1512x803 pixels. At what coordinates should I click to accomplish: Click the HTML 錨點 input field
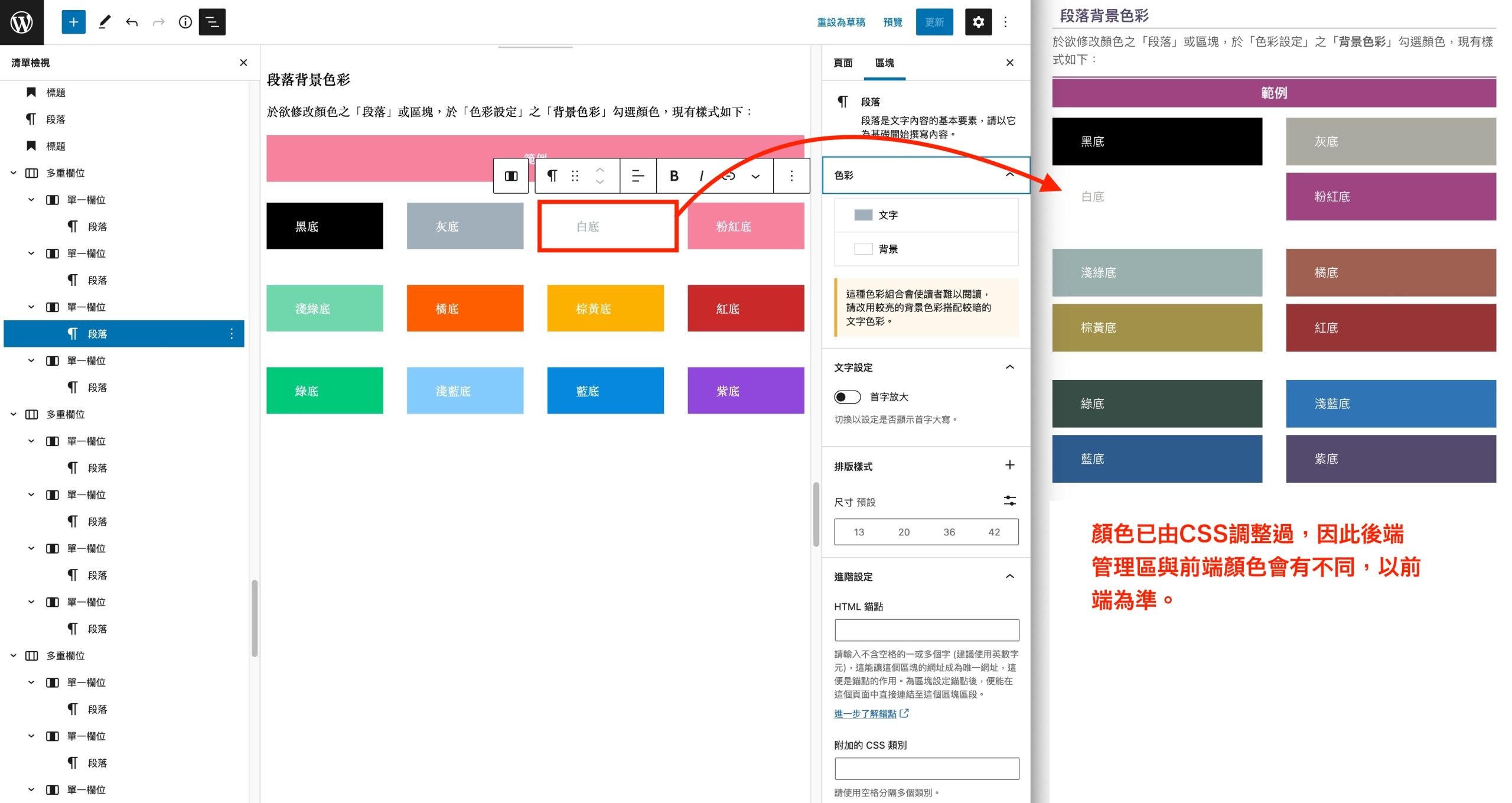coord(927,630)
